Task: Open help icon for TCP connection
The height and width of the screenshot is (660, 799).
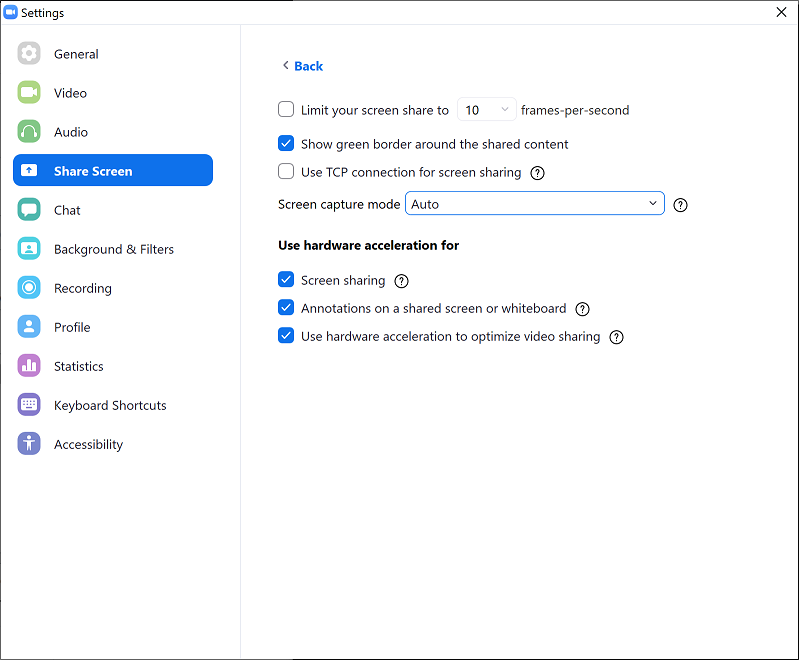Action: [537, 172]
